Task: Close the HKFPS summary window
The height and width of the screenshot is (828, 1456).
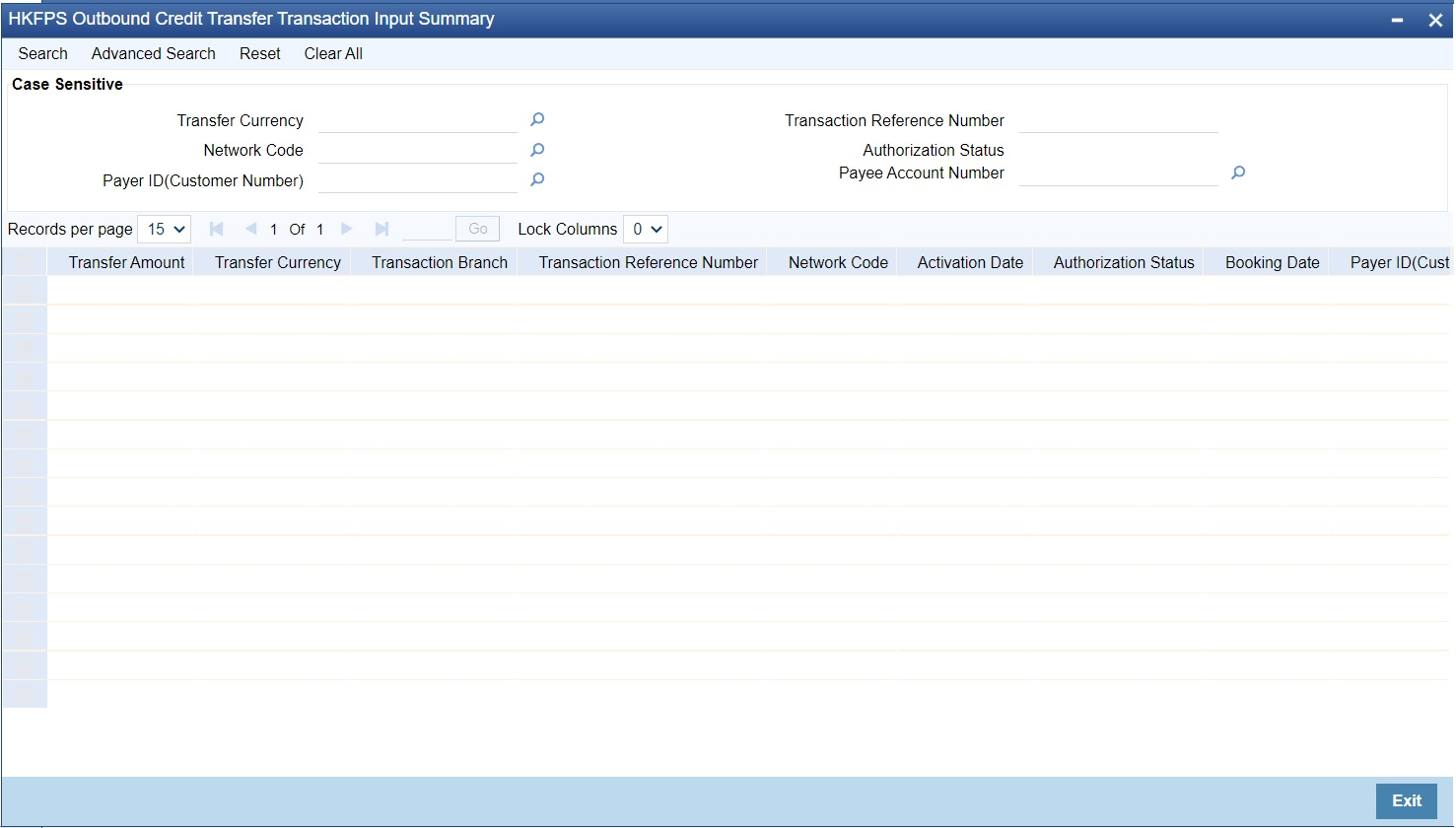Action: [1435, 20]
